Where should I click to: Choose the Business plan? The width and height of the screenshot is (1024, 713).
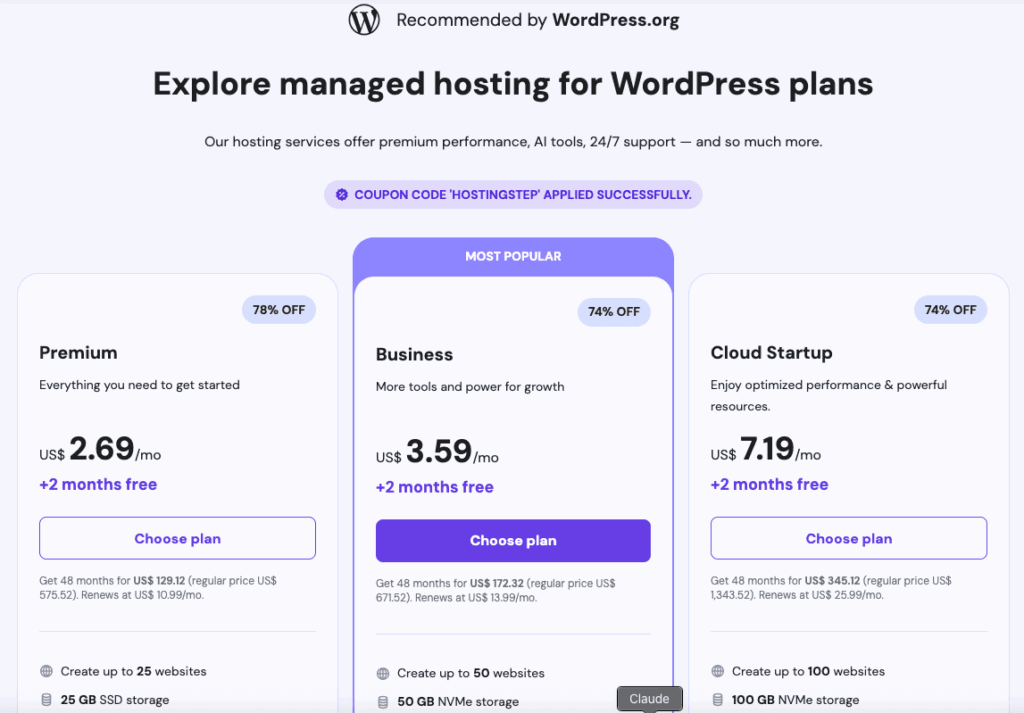tap(513, 541)
